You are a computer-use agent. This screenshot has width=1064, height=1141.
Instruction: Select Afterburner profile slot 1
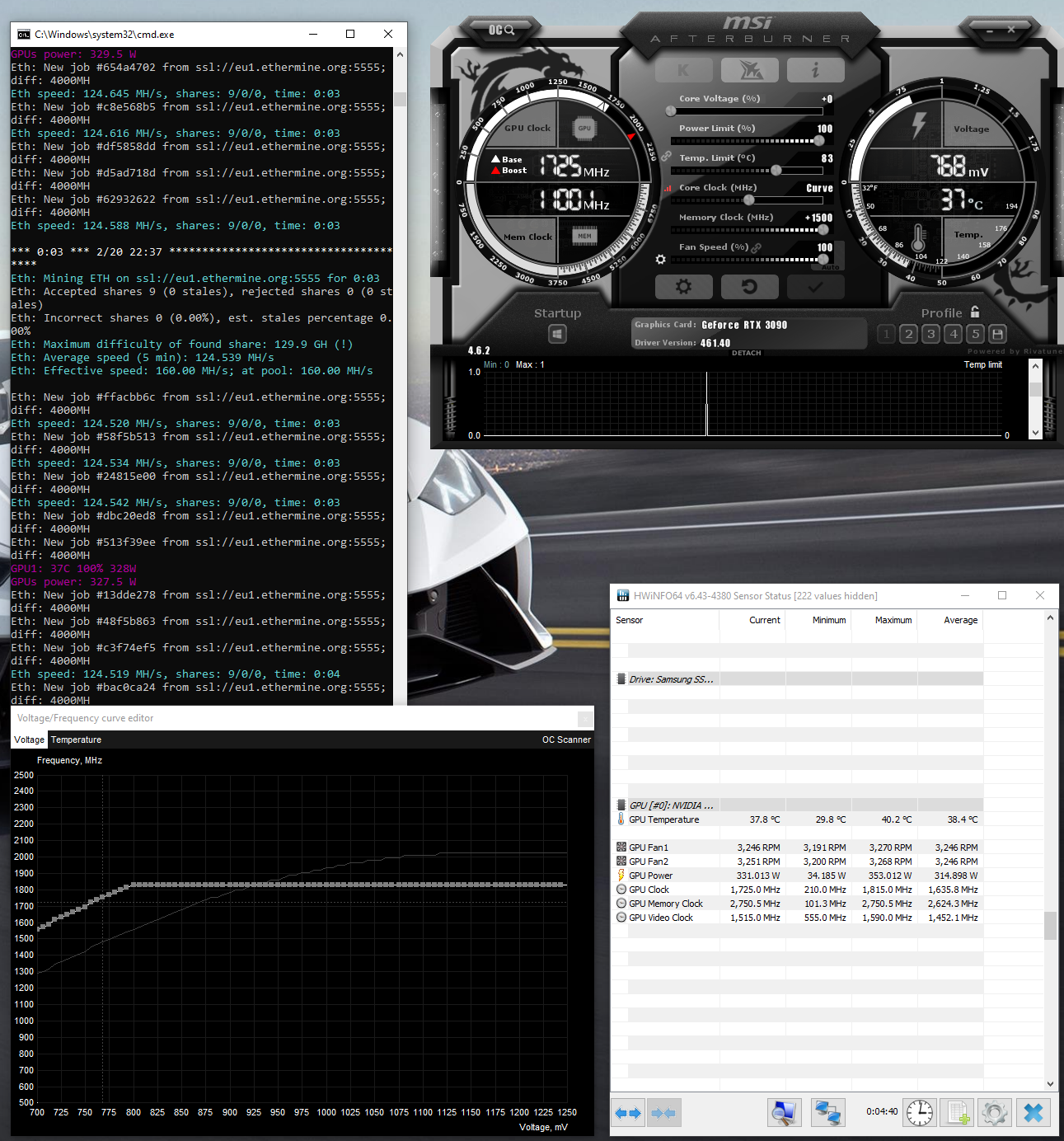pos(886,334)
